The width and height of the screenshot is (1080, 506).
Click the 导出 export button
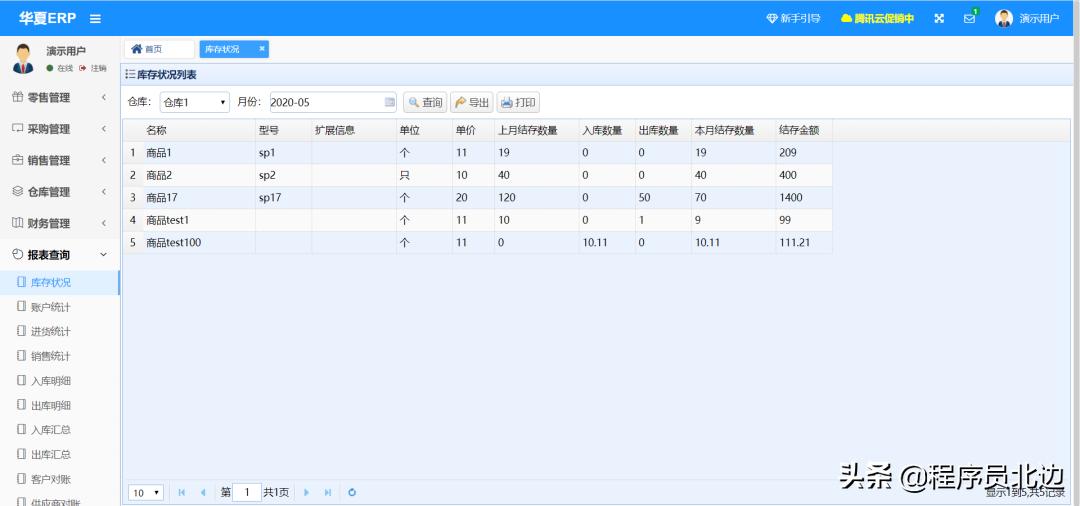pyautogui.click(x=472, y=103)
